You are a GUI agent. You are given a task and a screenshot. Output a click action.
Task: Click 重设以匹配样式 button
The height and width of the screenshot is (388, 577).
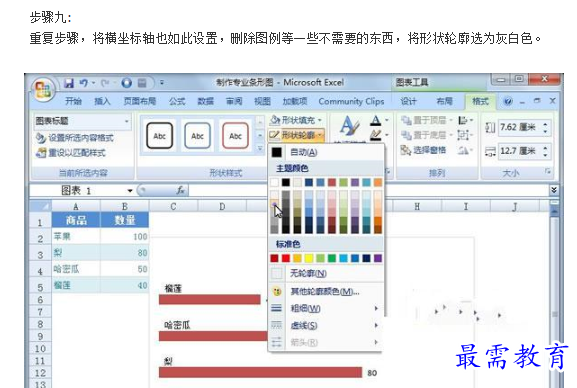tap(71, 153)
